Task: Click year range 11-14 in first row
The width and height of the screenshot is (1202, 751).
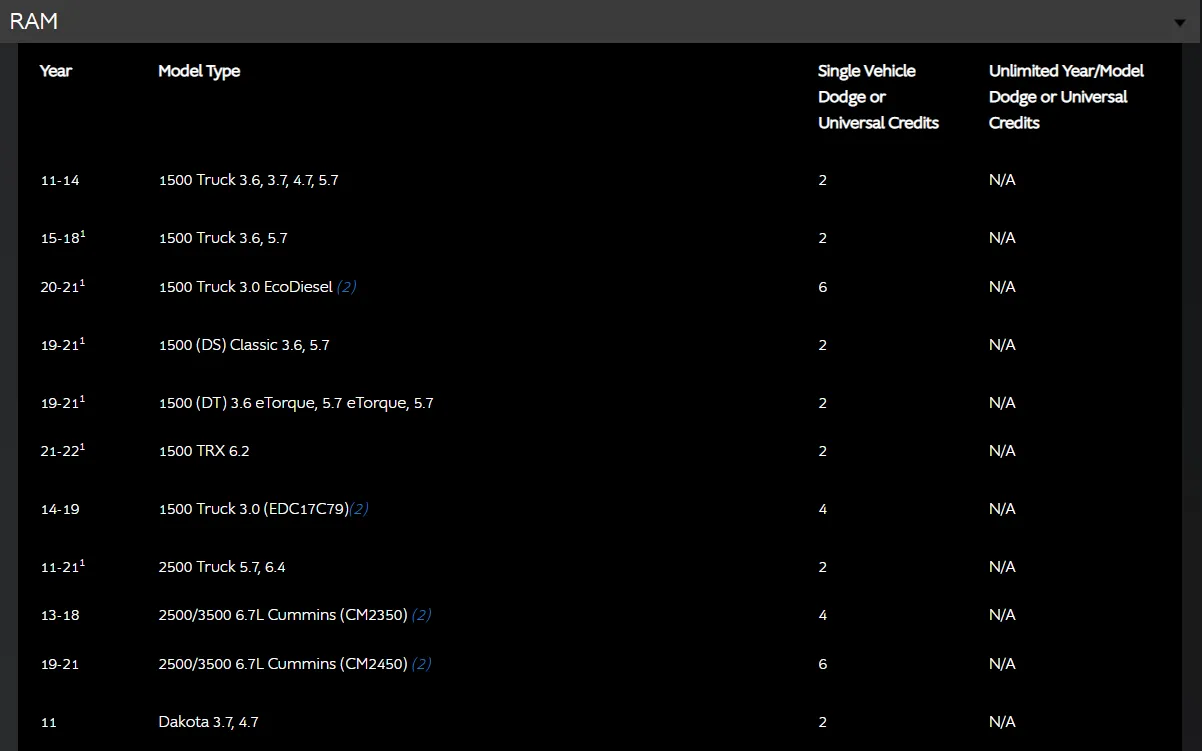Action: click(59, 181)
